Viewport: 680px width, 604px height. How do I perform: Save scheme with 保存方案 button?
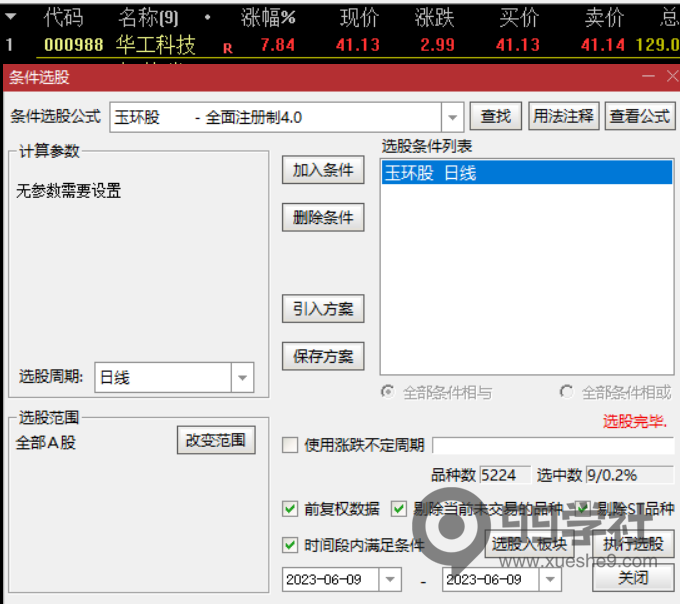323,356
